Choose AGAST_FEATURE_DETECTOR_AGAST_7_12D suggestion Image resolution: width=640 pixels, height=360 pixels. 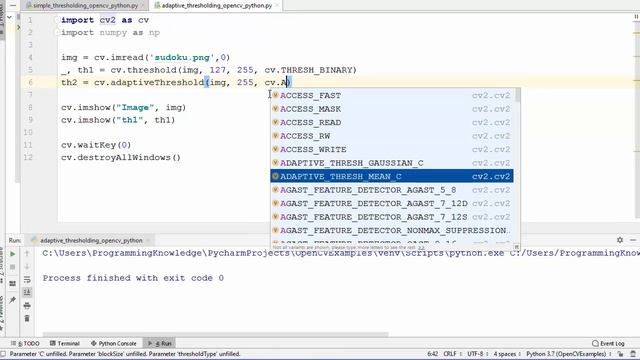point(392,203)
